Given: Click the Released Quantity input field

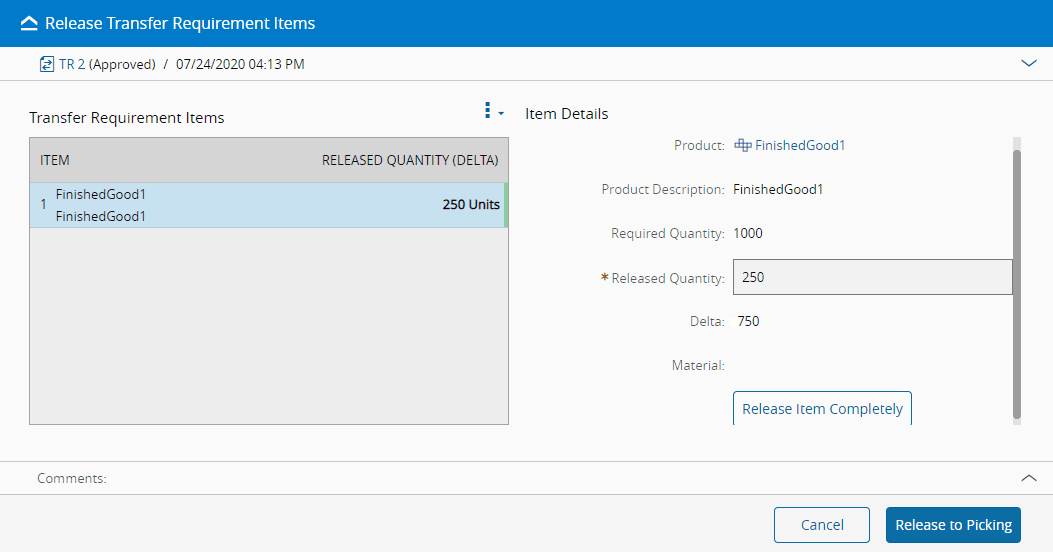Looking at the screenshot, I should (x=872, y=277).
